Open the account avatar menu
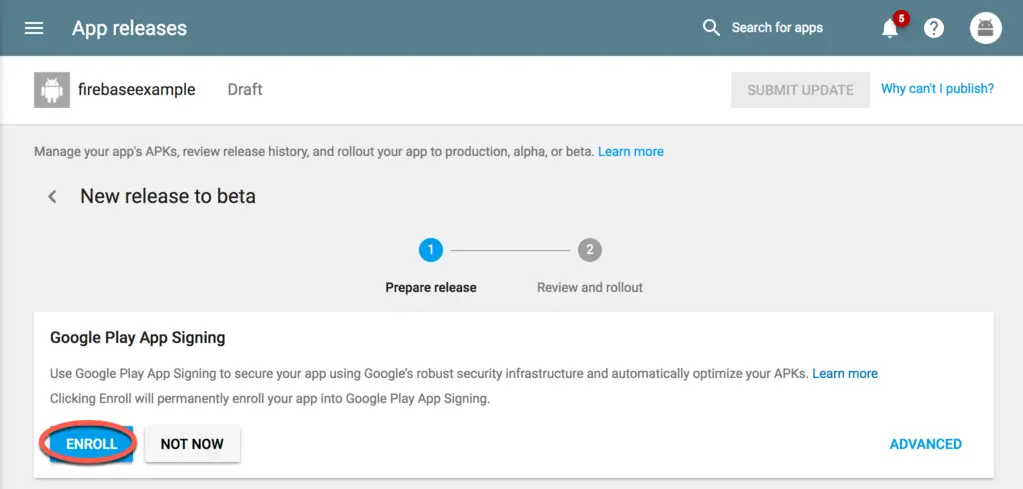 coord(985,28)
